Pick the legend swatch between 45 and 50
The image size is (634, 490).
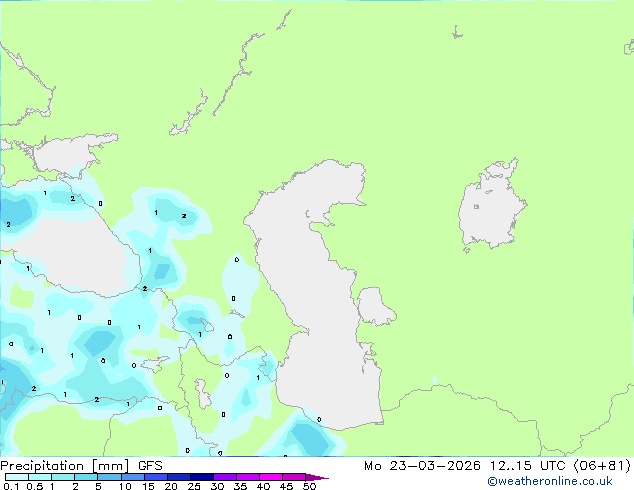pos(294,477)
